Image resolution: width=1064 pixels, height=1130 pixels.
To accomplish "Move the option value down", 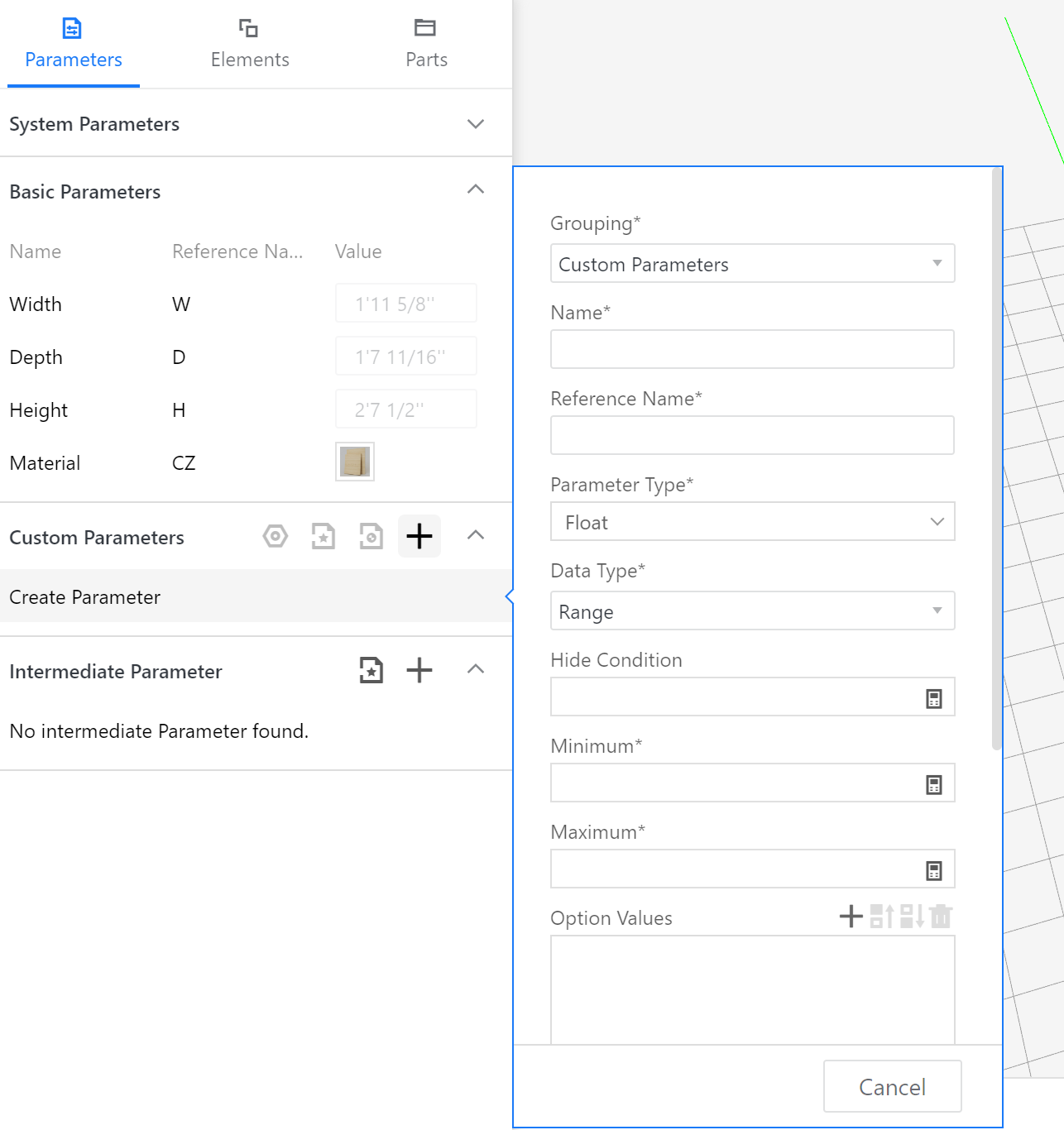I will (912, 917).
